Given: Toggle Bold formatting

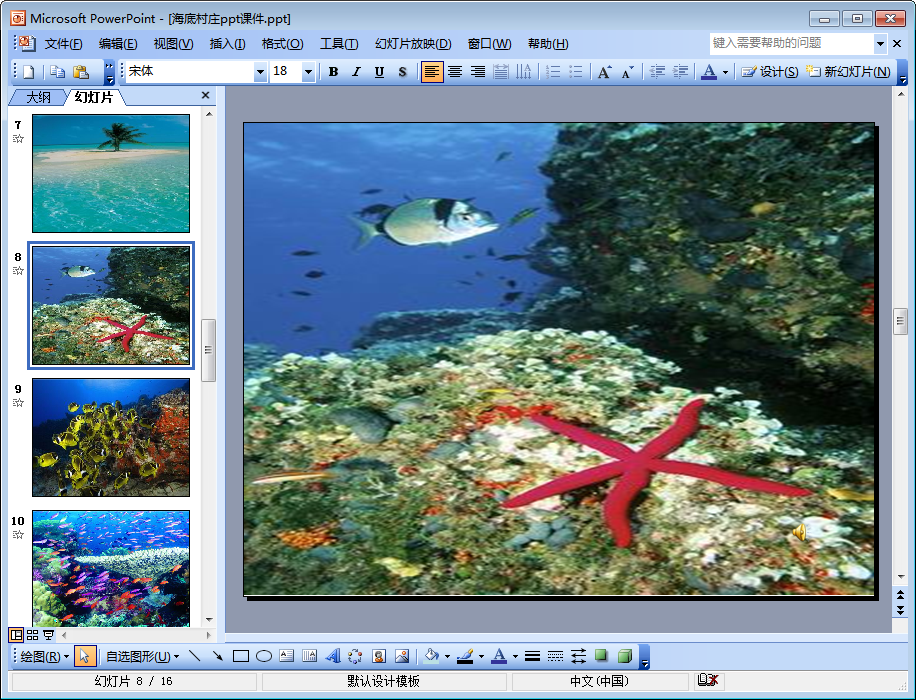Looking at the screenshot, I should coord(333,72).
